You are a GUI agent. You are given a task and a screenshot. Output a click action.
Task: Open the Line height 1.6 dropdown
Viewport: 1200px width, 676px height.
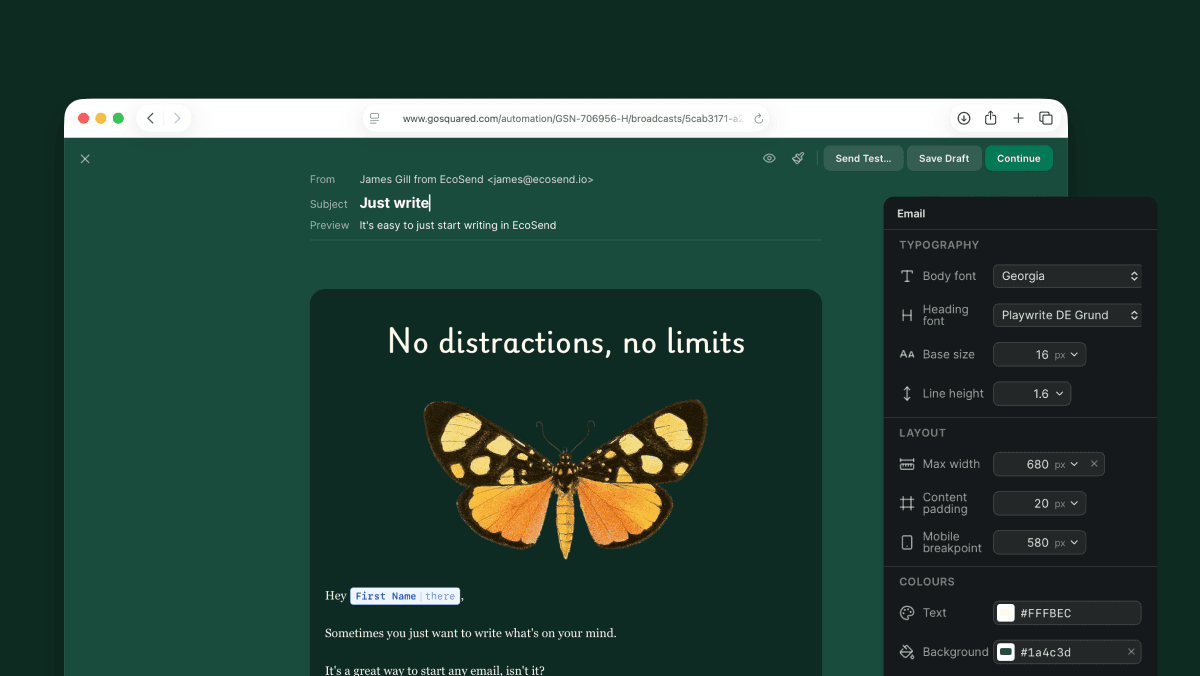(x=1032, y=394)
